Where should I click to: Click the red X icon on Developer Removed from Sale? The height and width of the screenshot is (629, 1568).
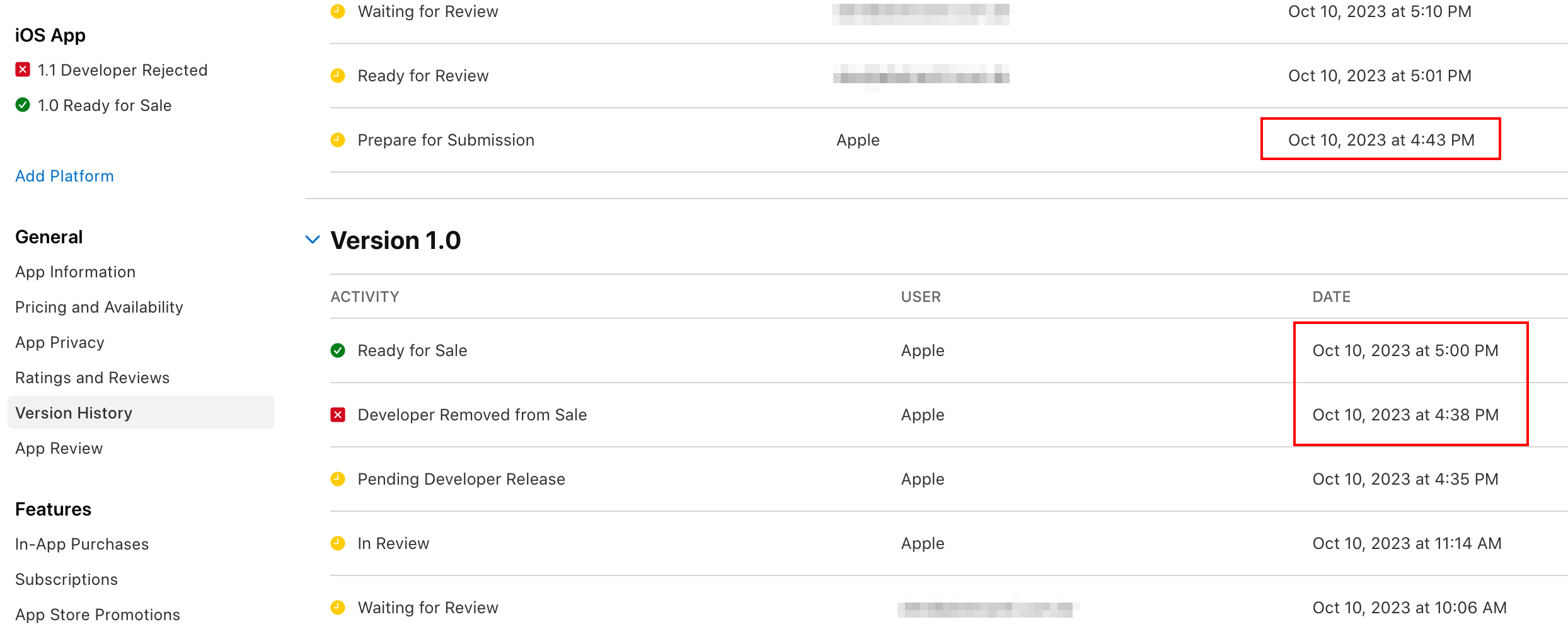point(338,415)
